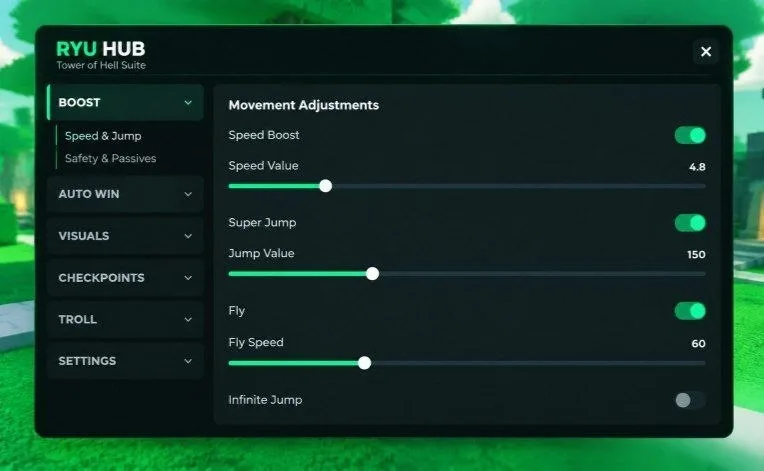Collapse the BOOST section chevron

188,103
